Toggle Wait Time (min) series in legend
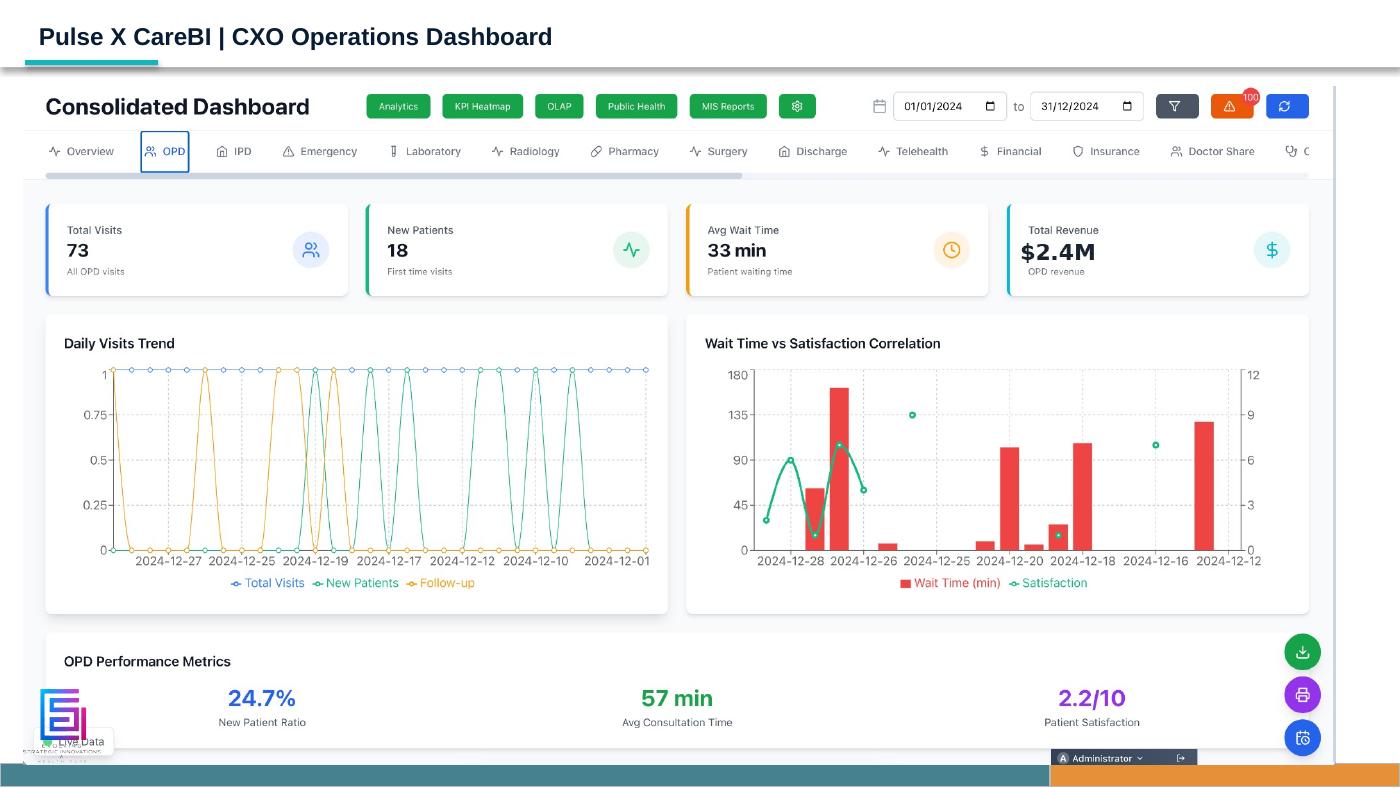 click(x=950, y=583)
